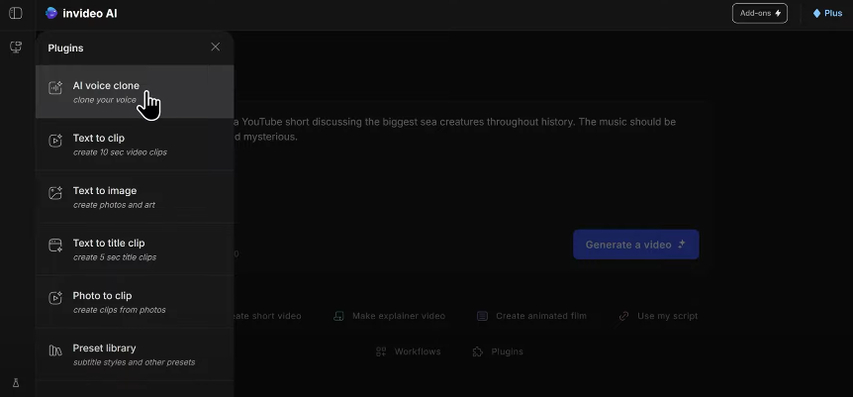Click the Plugins panel heading

[65, 48]
